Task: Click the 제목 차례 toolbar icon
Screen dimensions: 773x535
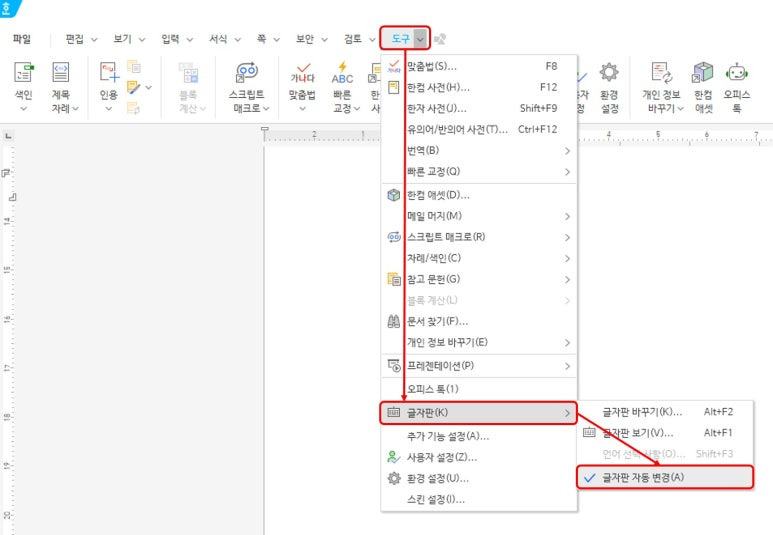Action: (61, 72)
